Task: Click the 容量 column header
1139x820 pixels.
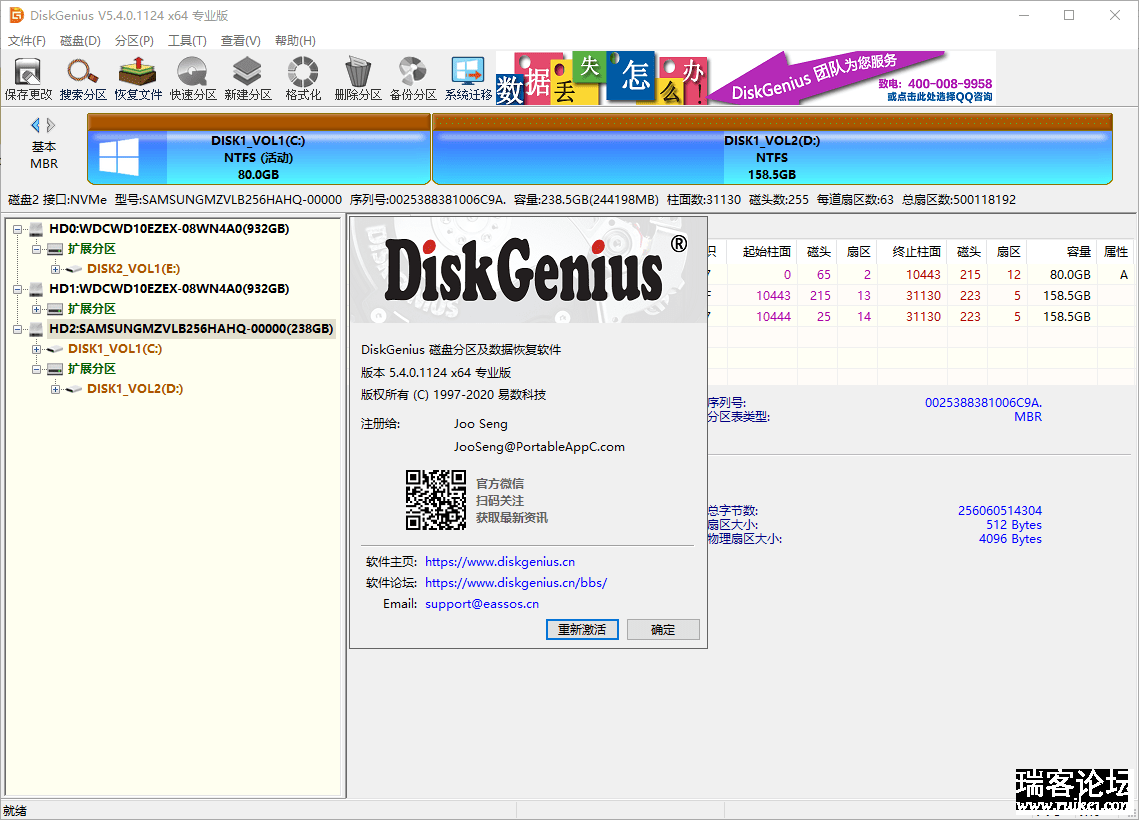Action: tap(1078, 251)
